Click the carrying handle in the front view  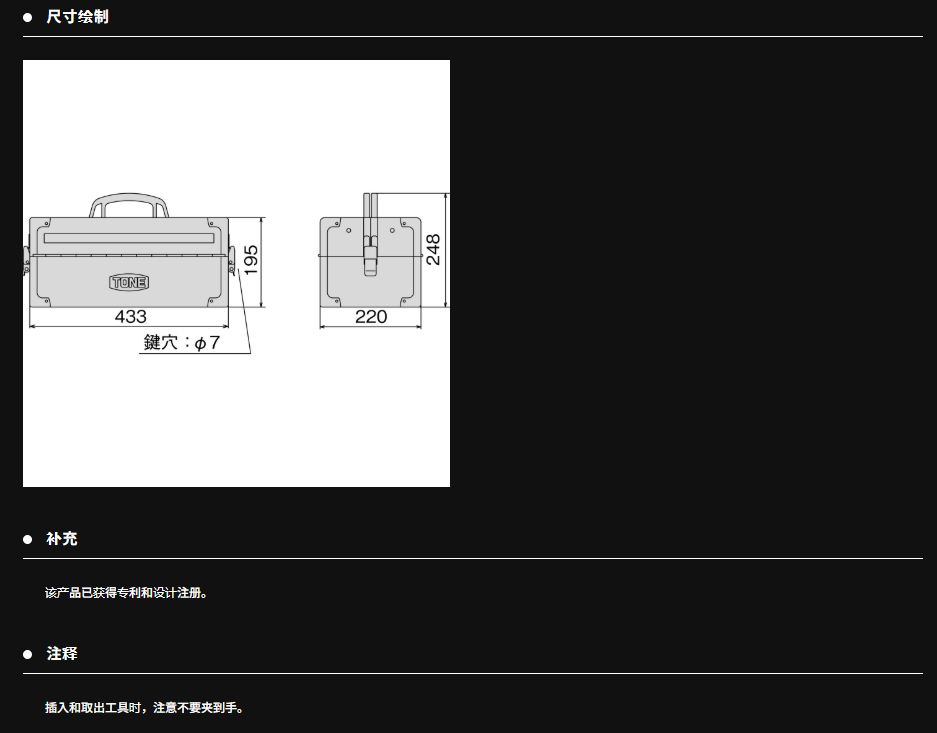[x=130, y=199]
